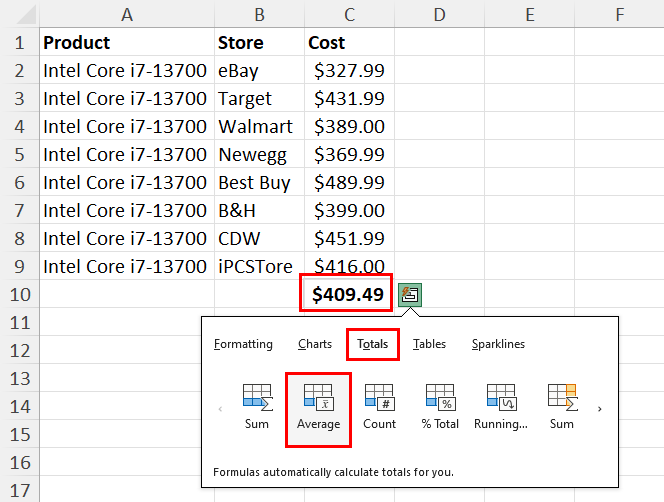This screenshot has width=664, height=502.
Task: Select the B&H store cell
Action: coord(260,211)
